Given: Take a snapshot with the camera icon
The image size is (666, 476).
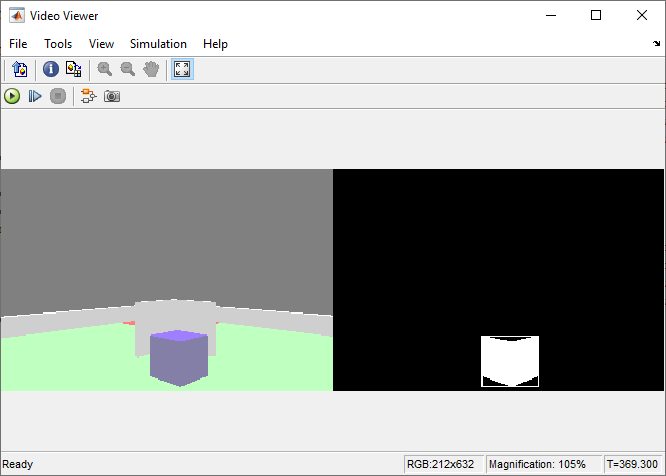Looking at the screenshot, I should point(112,96).
